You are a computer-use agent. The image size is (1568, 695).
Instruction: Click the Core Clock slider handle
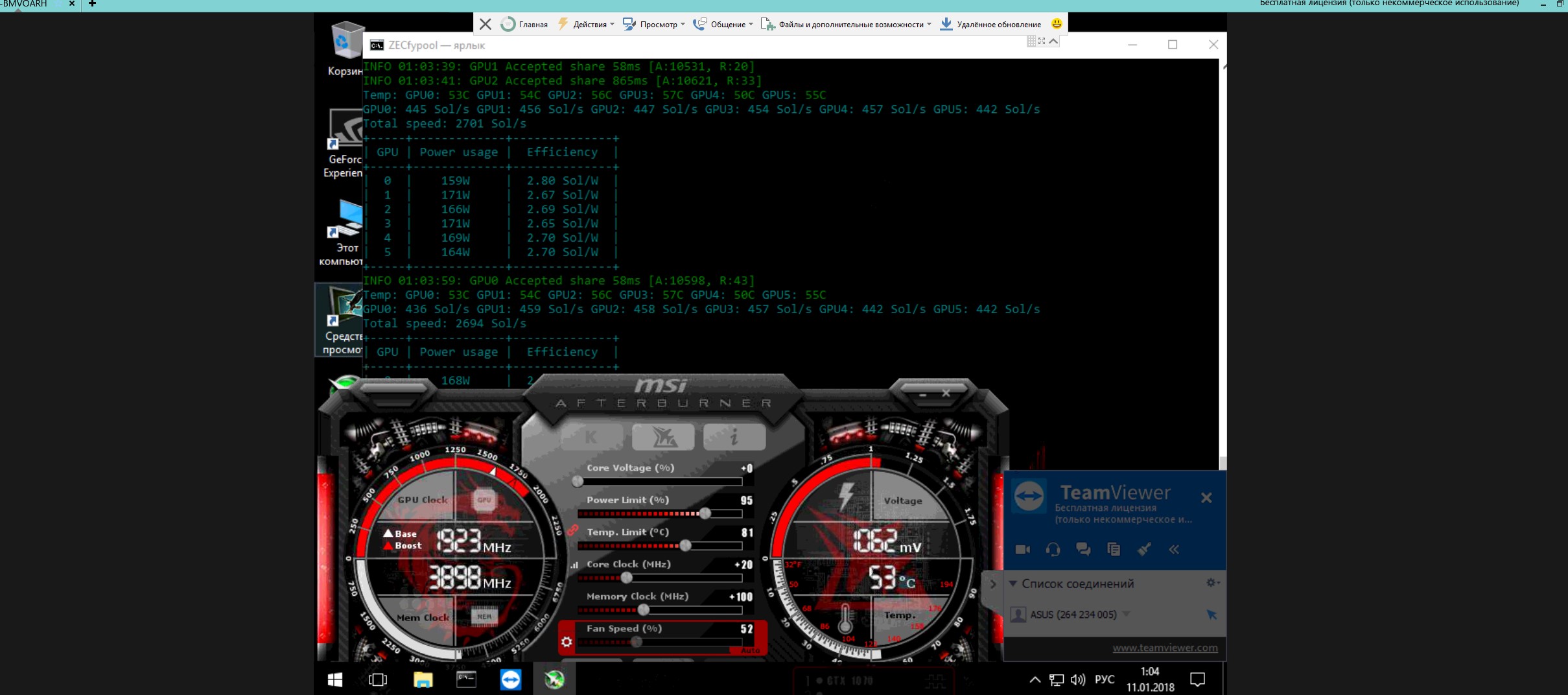click(626, 577)
